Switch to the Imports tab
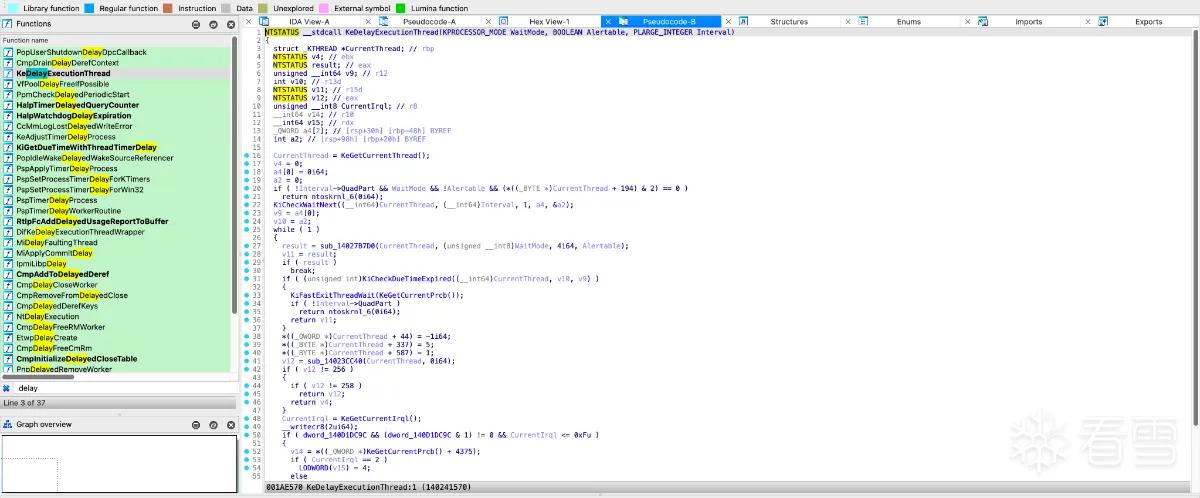The width and height of the screenshot is (1200, 498). [1029, 21]
